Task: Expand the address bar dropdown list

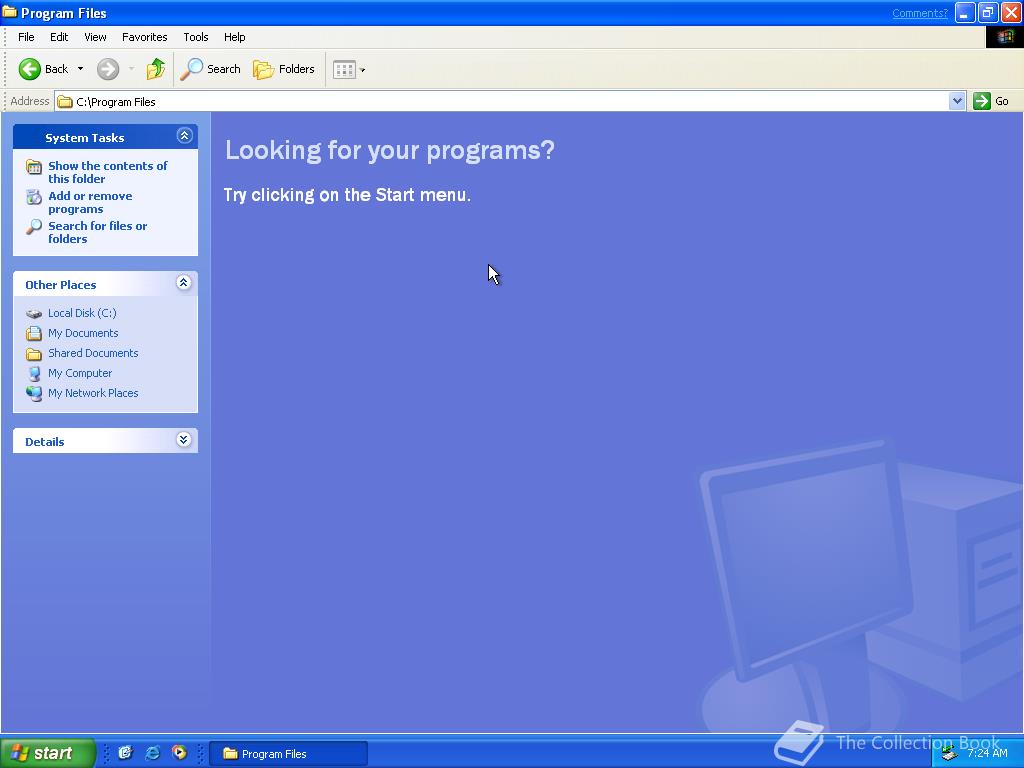Action: pyautogui.click(x=957, y=101)
